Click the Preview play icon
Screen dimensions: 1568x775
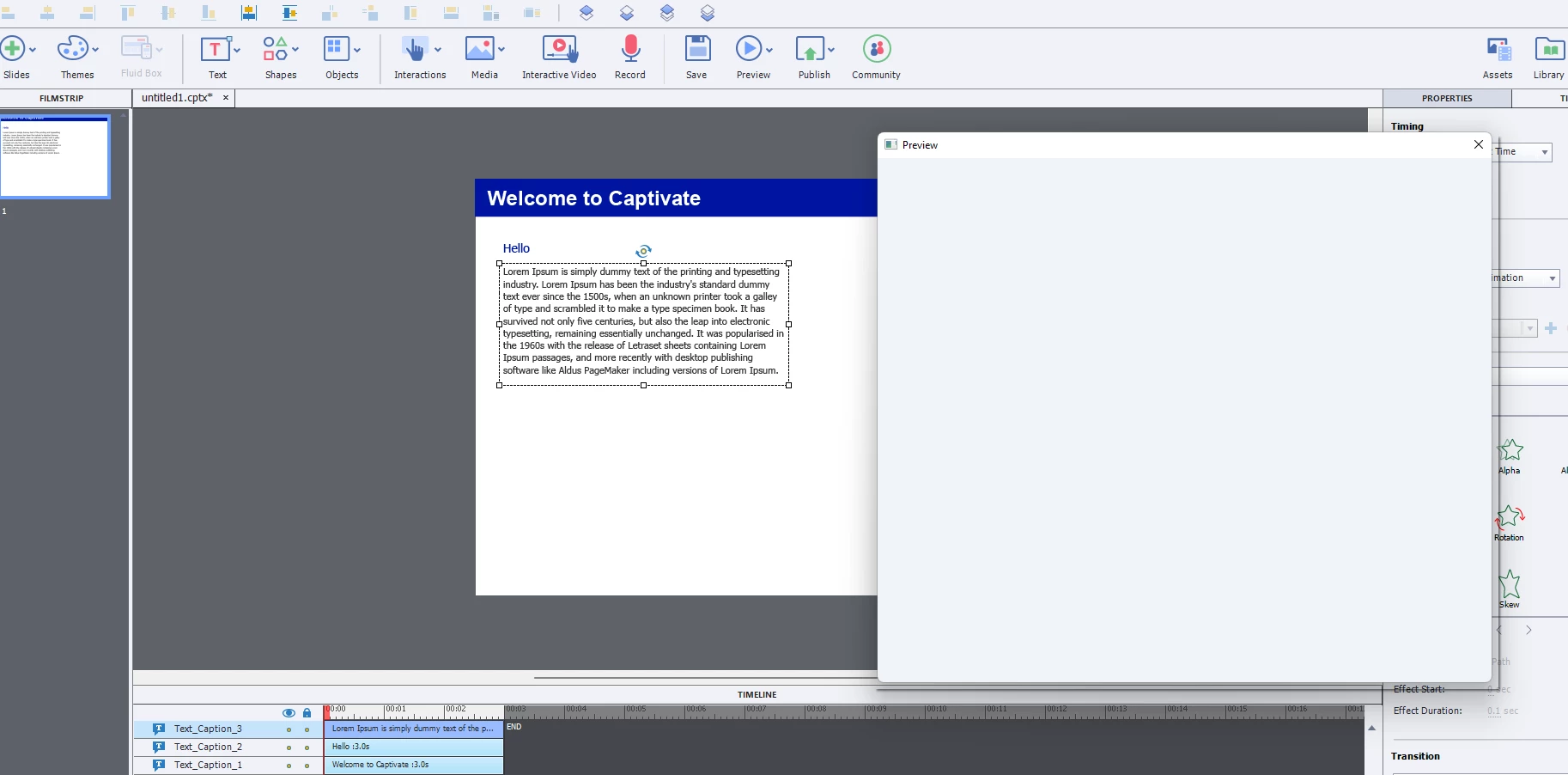point(749,48)
